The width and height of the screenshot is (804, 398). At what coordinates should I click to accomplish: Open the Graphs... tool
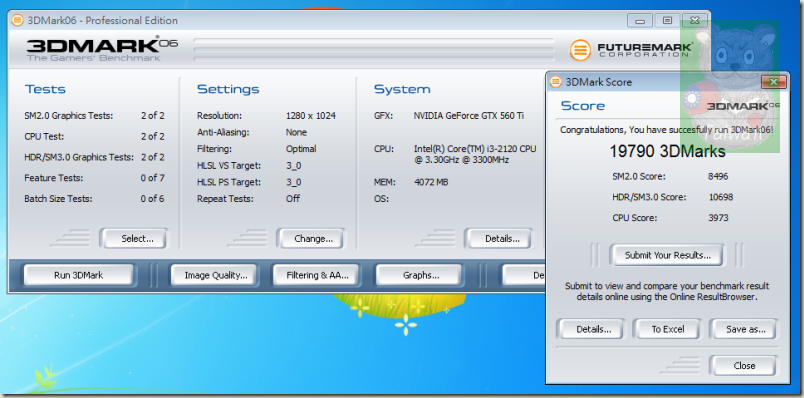[419, 275]
